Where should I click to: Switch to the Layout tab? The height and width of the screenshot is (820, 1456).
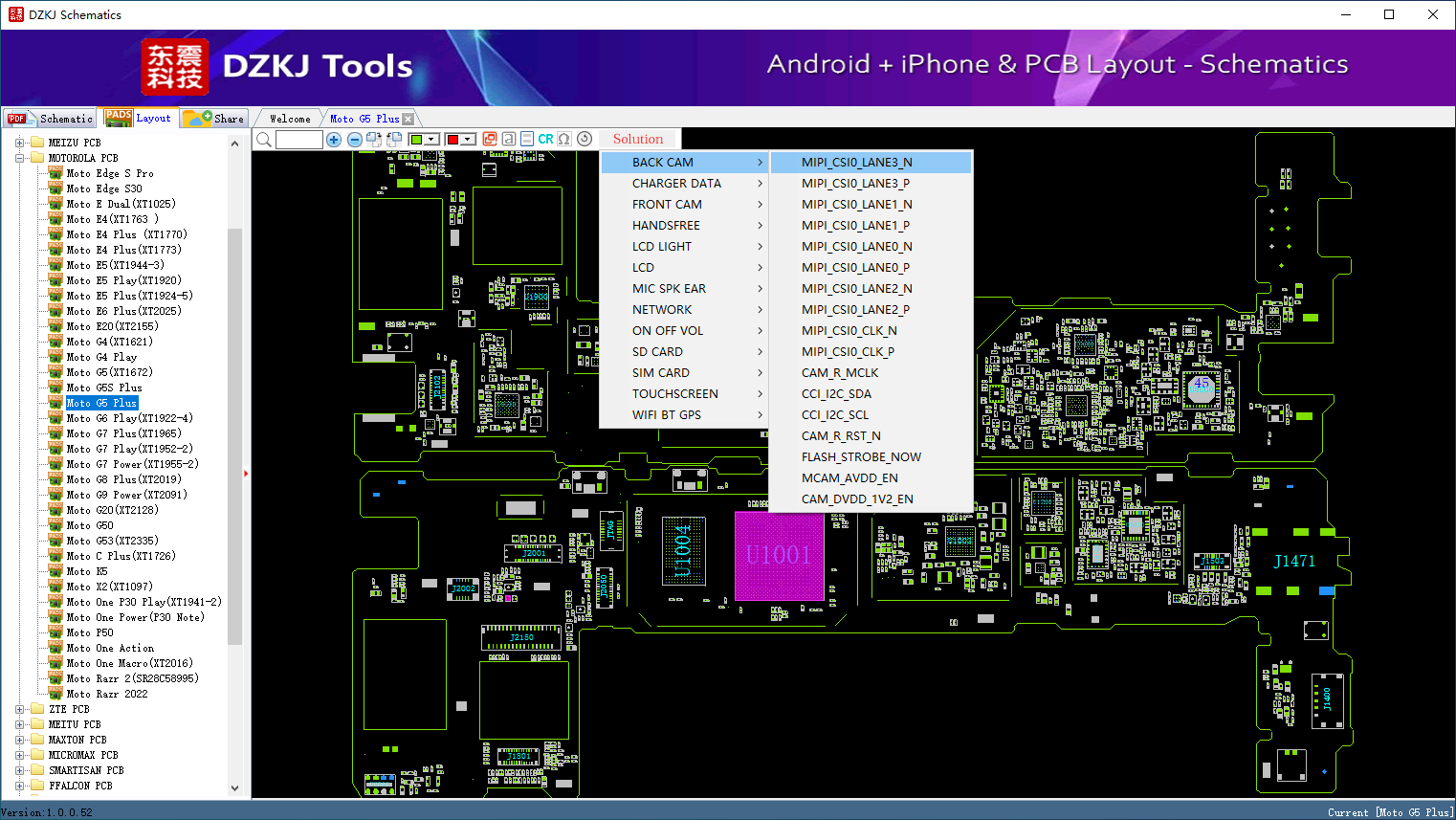pos(138,118)
